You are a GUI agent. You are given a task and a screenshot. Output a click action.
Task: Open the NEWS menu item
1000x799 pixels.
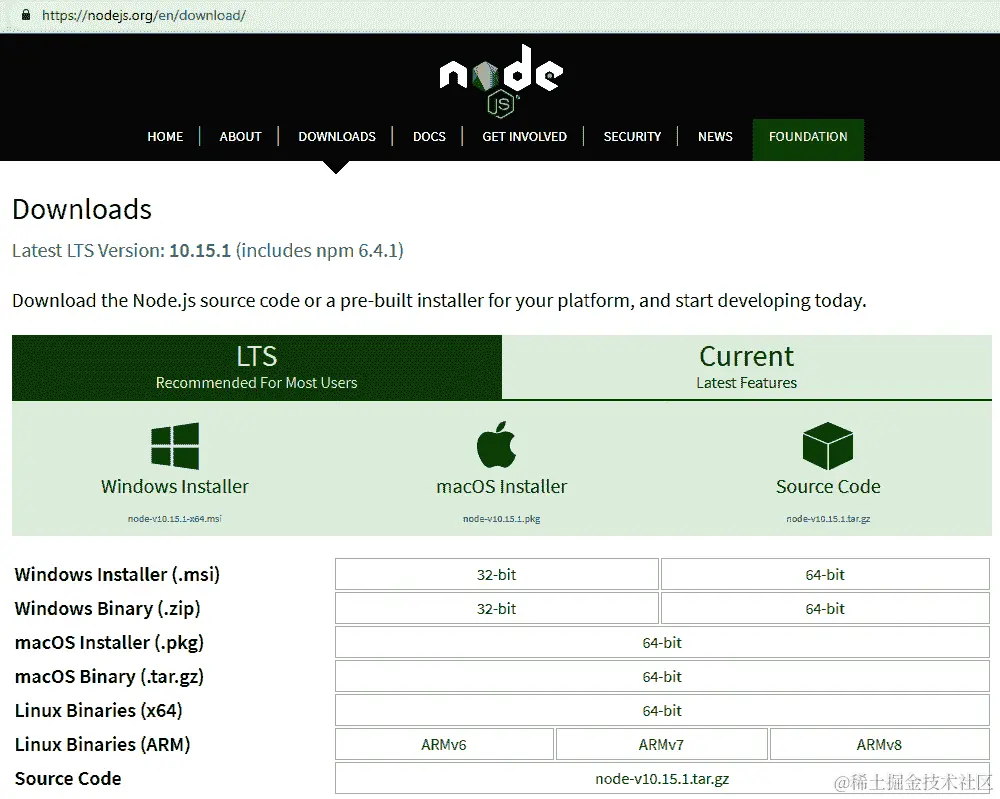(715, 136)
